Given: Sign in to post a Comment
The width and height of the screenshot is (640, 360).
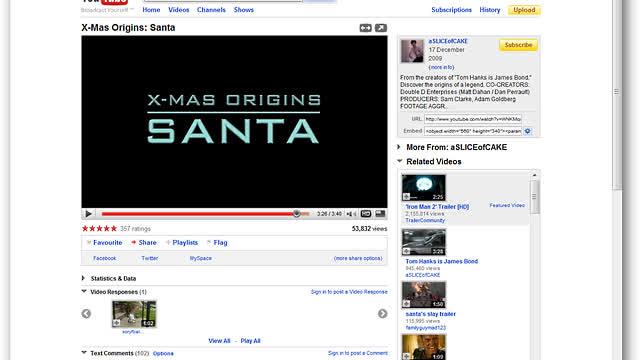Looking at the screenshot, I should (358, 353).
